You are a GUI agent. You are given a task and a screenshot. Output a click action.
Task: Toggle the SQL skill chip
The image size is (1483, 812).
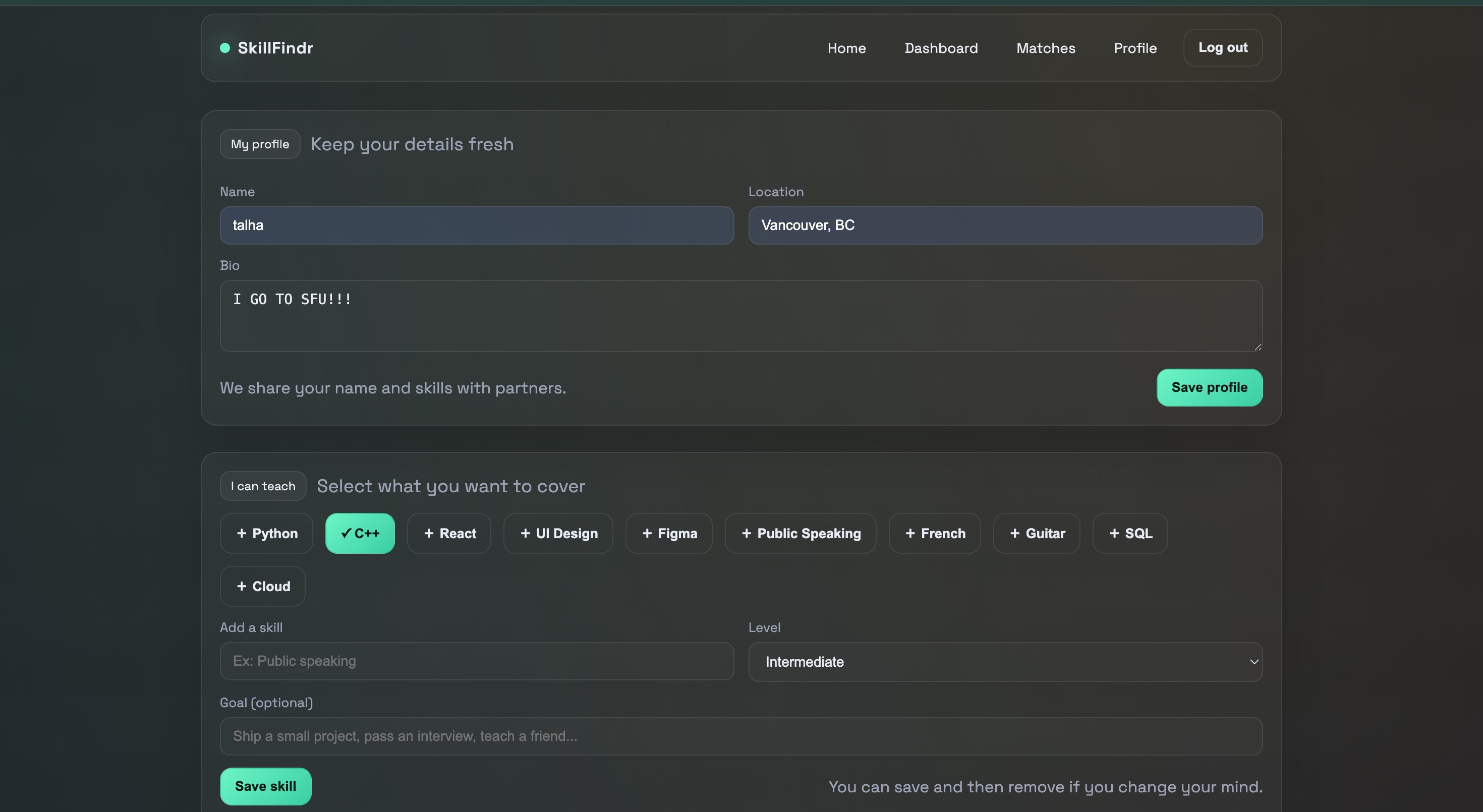[x=1130, y=534]
